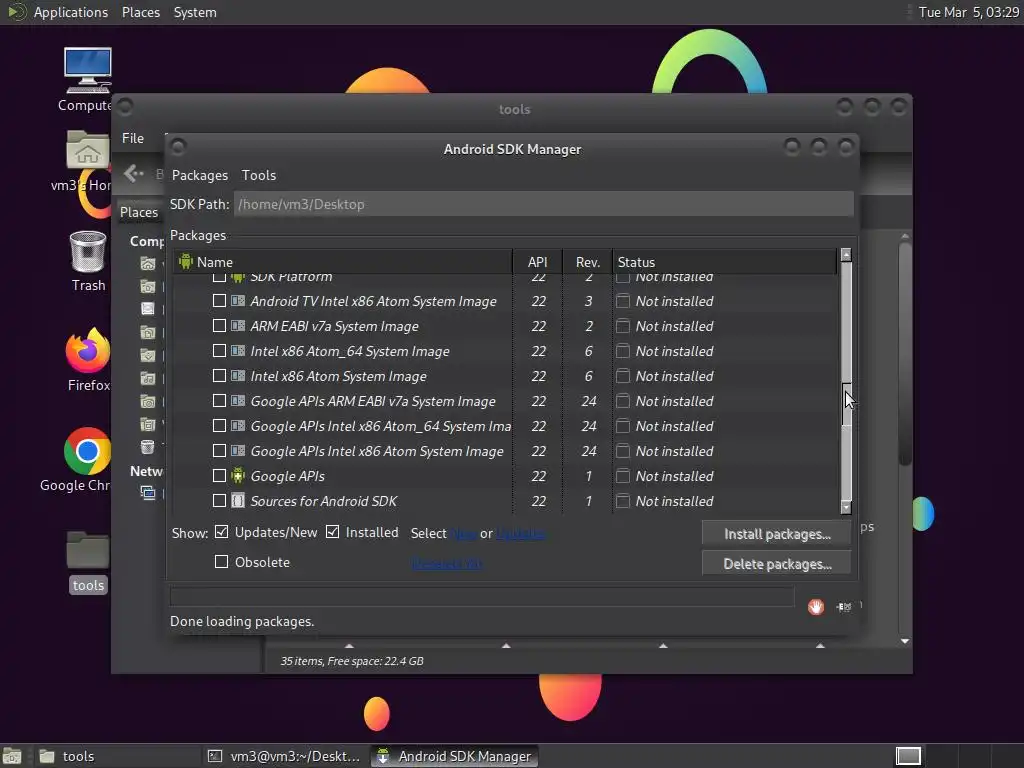Click the package list scroll down arrow

pos(846,507)
